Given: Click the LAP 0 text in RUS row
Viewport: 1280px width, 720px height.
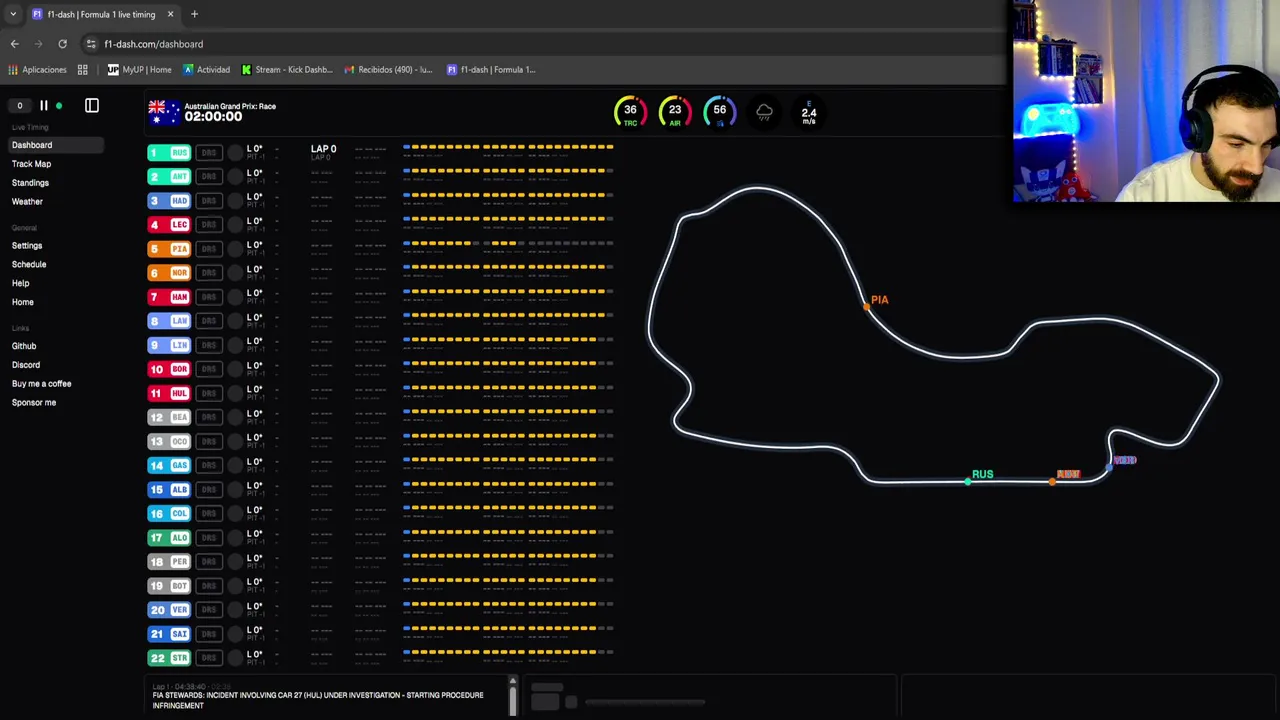Looking at the screenshot, I should click(x=323, y=149).
